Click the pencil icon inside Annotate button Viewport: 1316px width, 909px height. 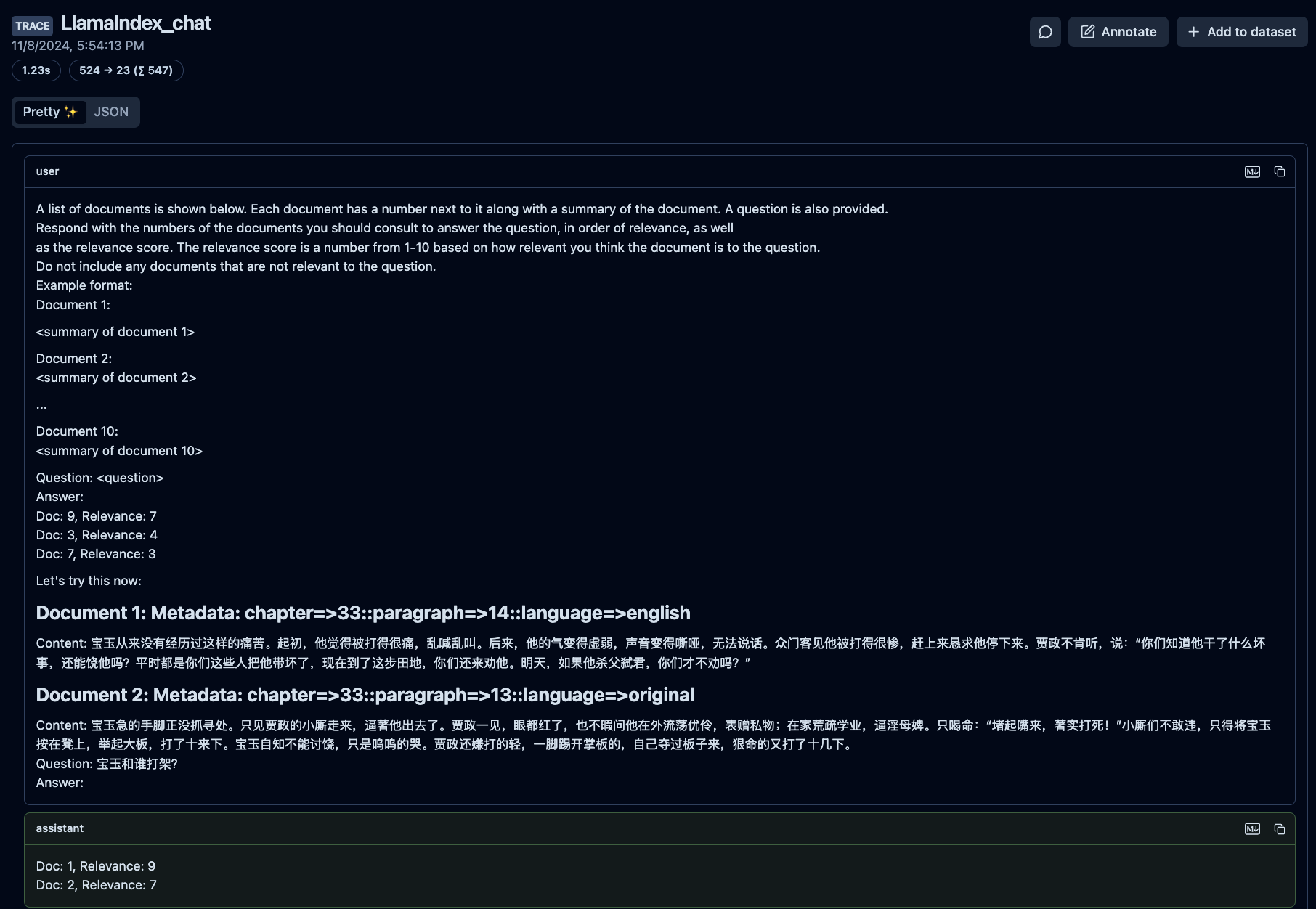pos(1087,32)
